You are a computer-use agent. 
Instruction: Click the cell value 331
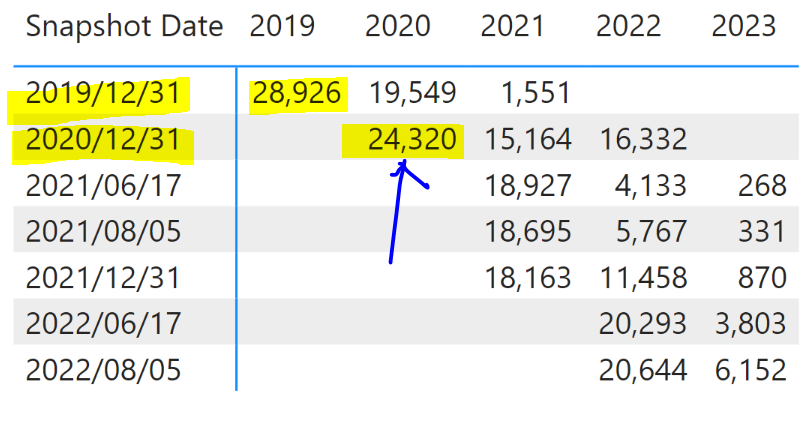click(x=762, y=231)
